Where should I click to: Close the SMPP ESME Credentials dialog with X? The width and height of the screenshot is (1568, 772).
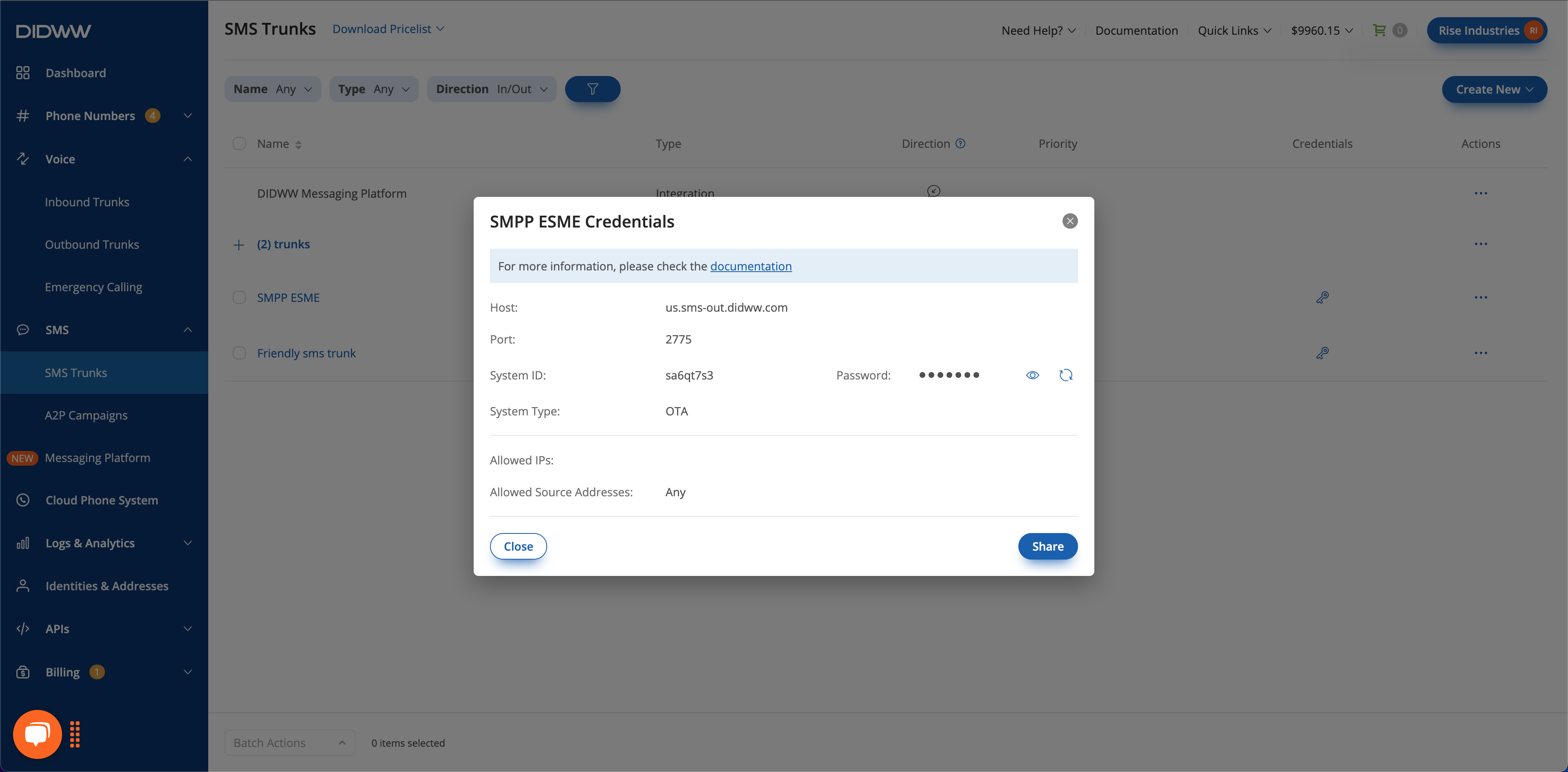[x=1070, y=221]
